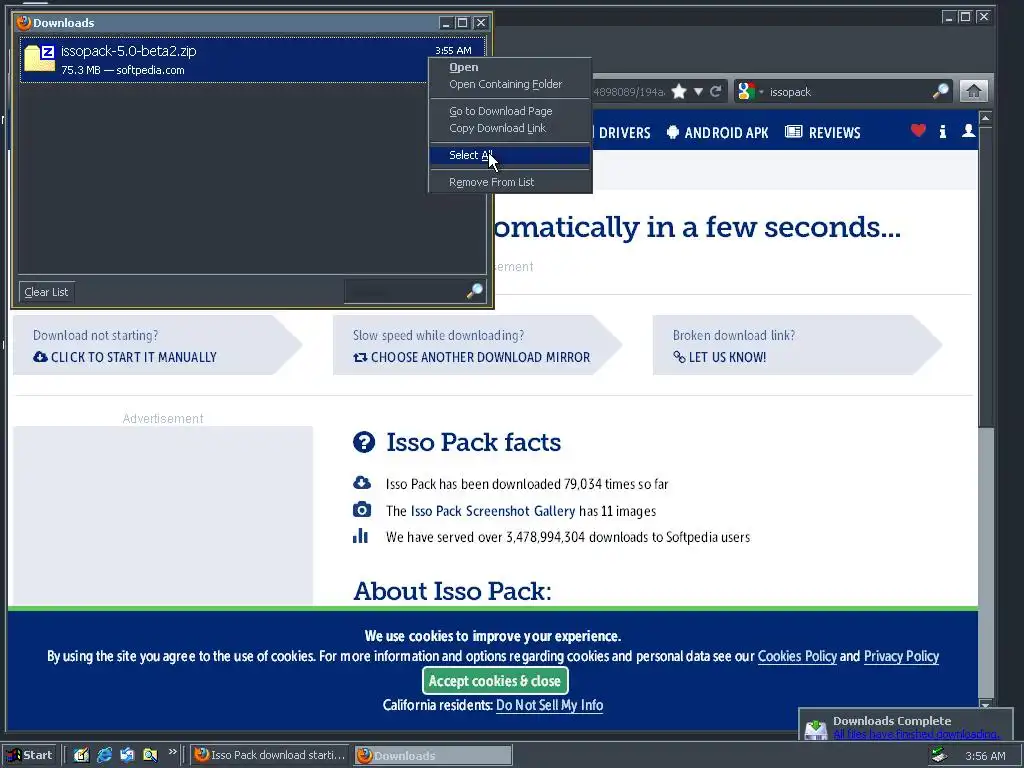
Task: Open the Windows Start menu
Action: (x=29, y=755)
